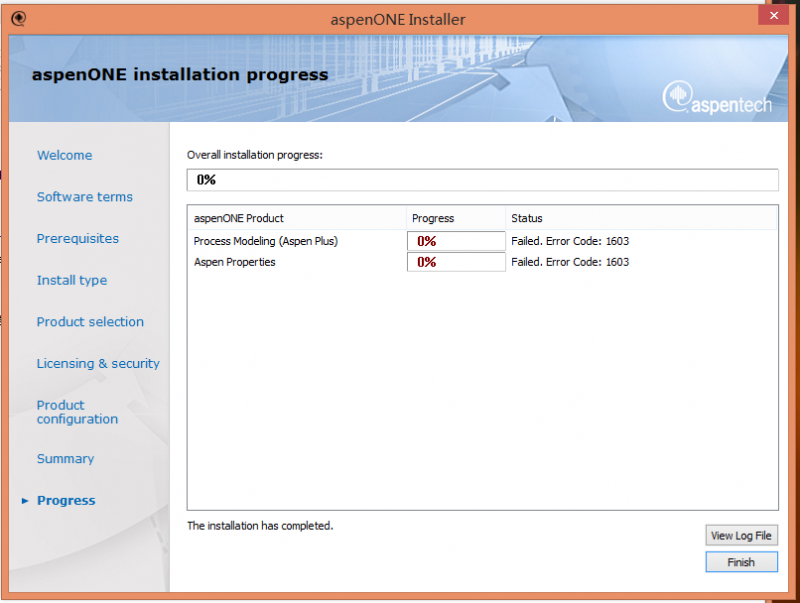Open the Product configuration step

(x=77, y=412)
